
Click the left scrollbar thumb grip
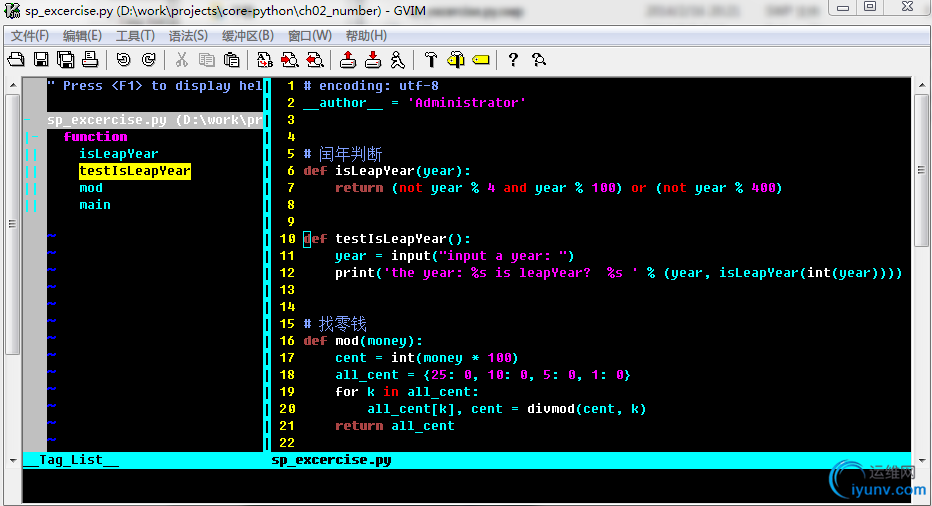[x=13, y=224]
